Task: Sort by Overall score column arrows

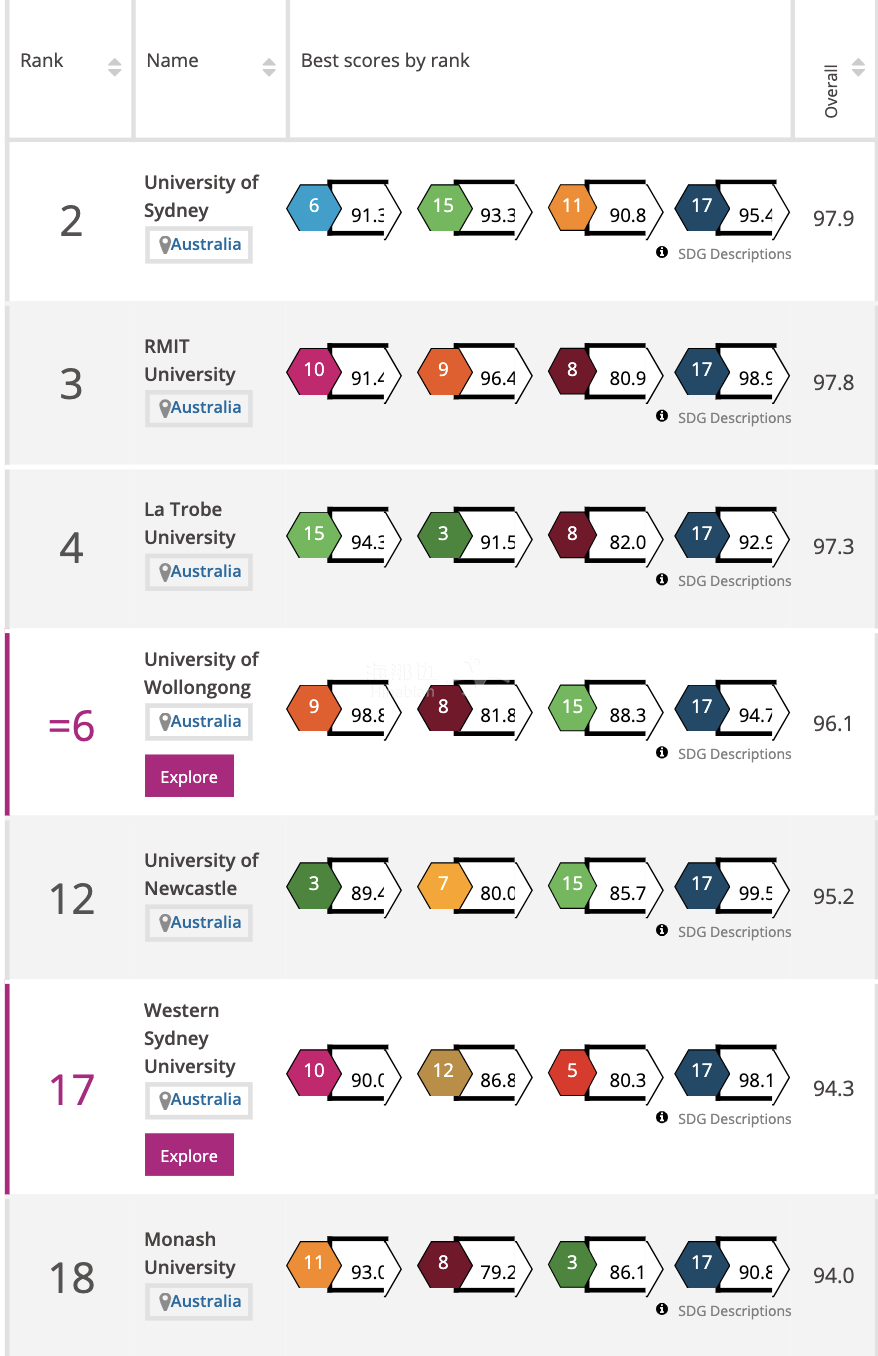Action: 858,67
